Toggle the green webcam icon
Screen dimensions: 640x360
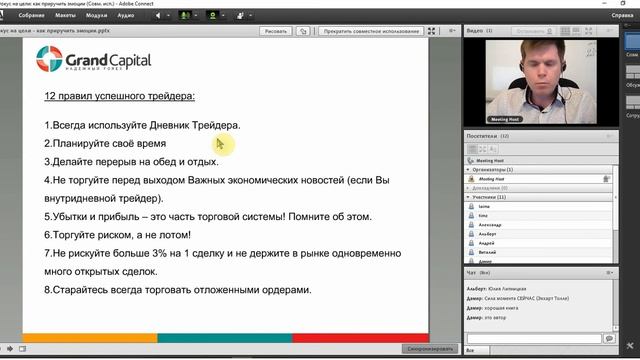pos(212,16)
